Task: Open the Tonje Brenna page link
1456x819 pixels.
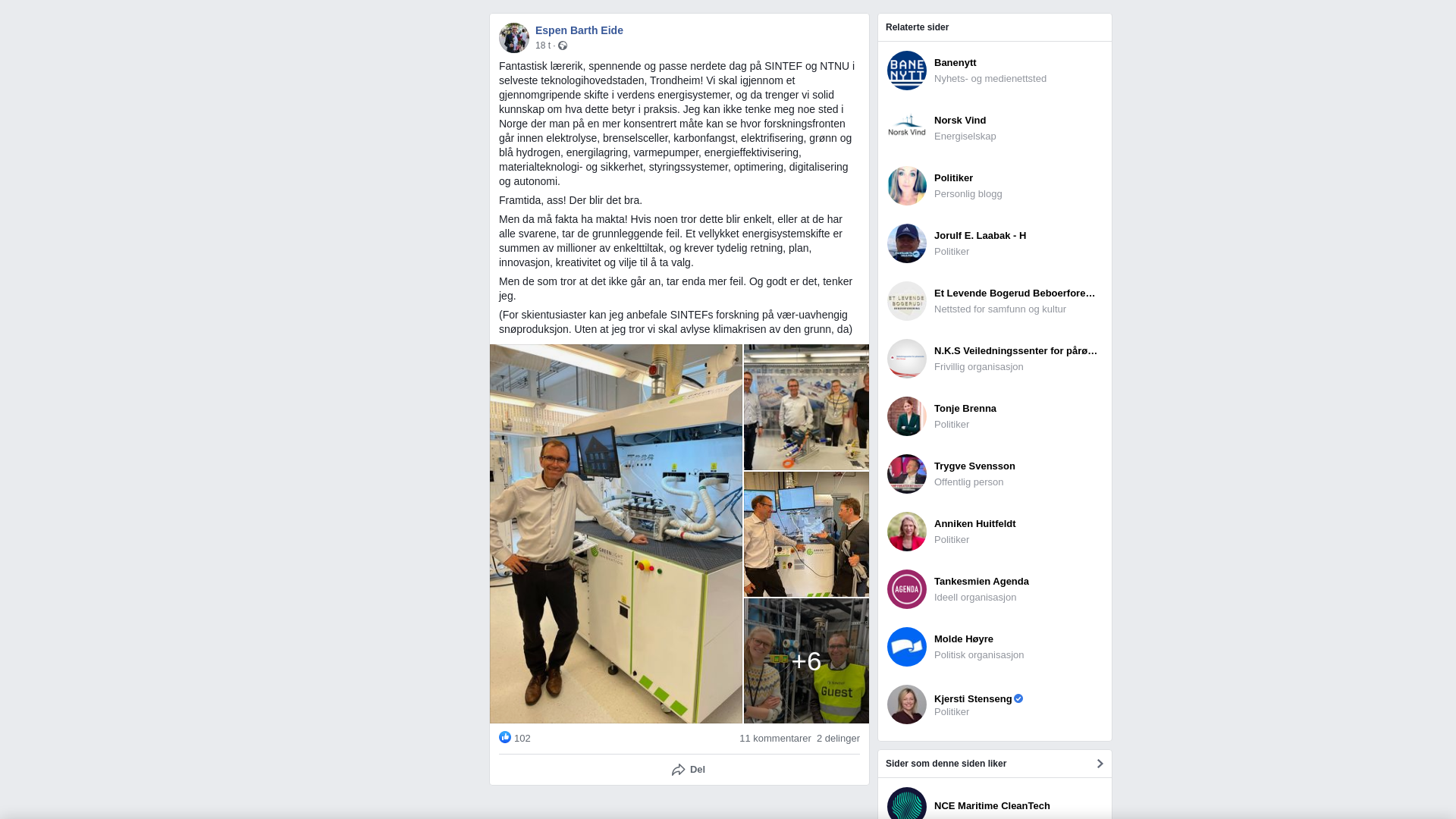Action: (965, 409)
